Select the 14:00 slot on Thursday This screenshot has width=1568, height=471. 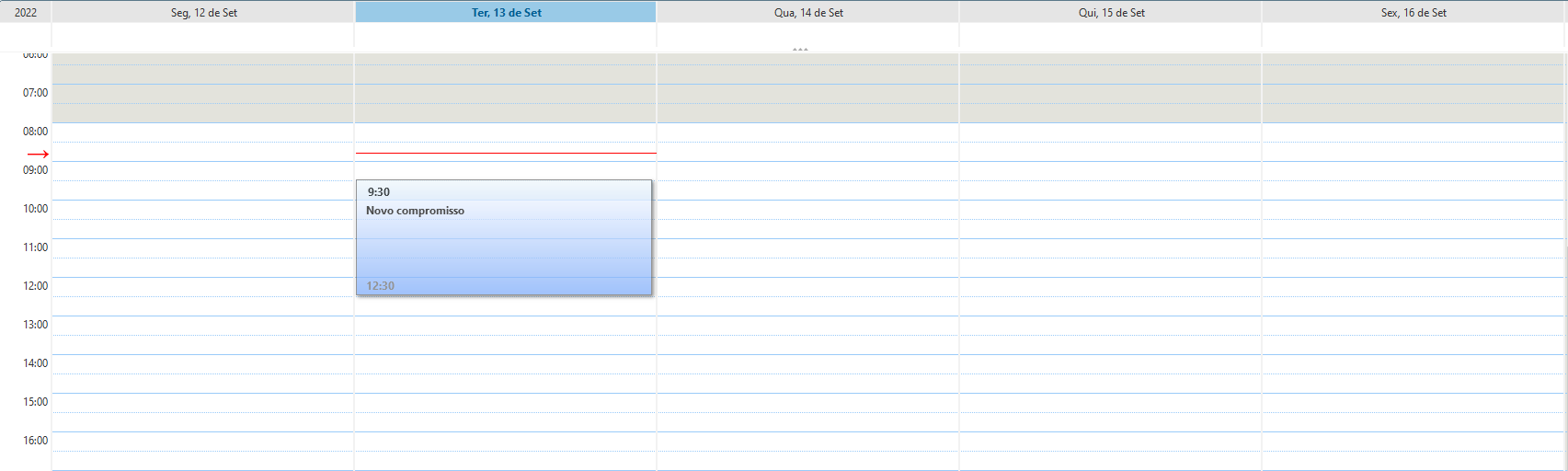pyautogui.click(x=1111, y=364)
